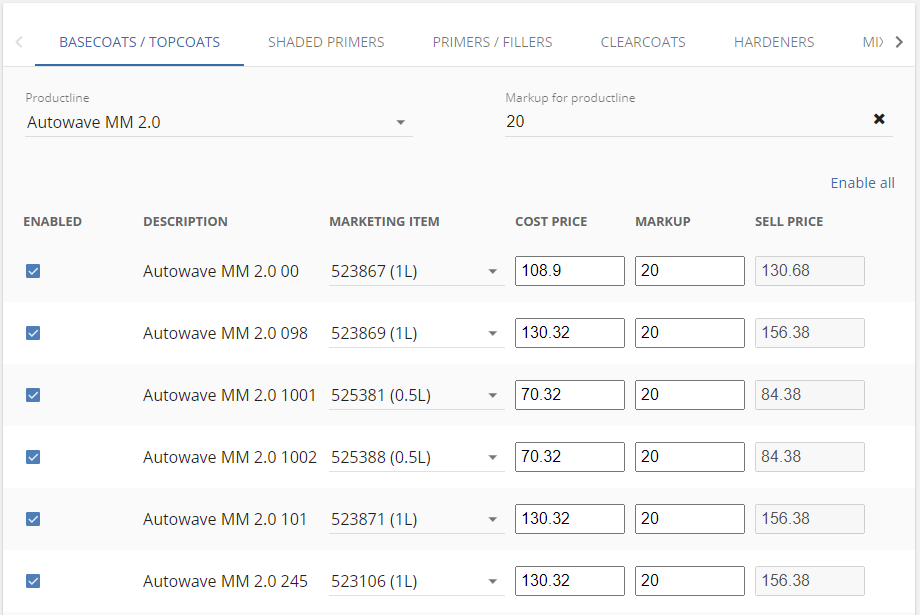Open marketing item dropdown 523871 (1L)
The image size is (920, 615).
(x=416, y=519)
